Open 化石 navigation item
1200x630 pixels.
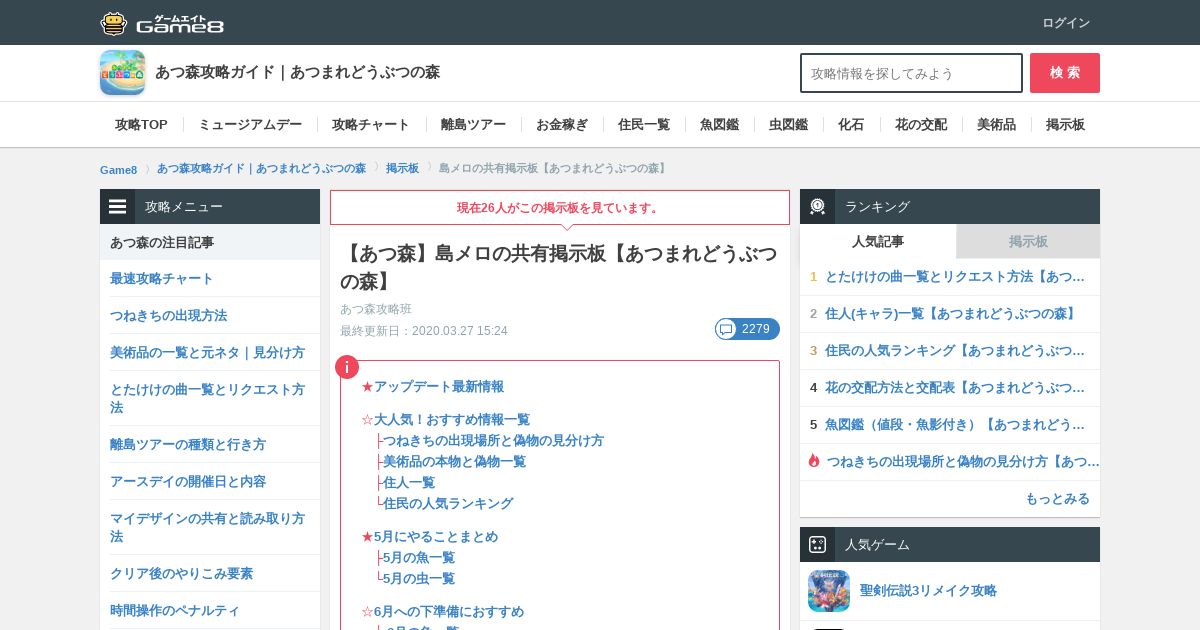[851, 124]
